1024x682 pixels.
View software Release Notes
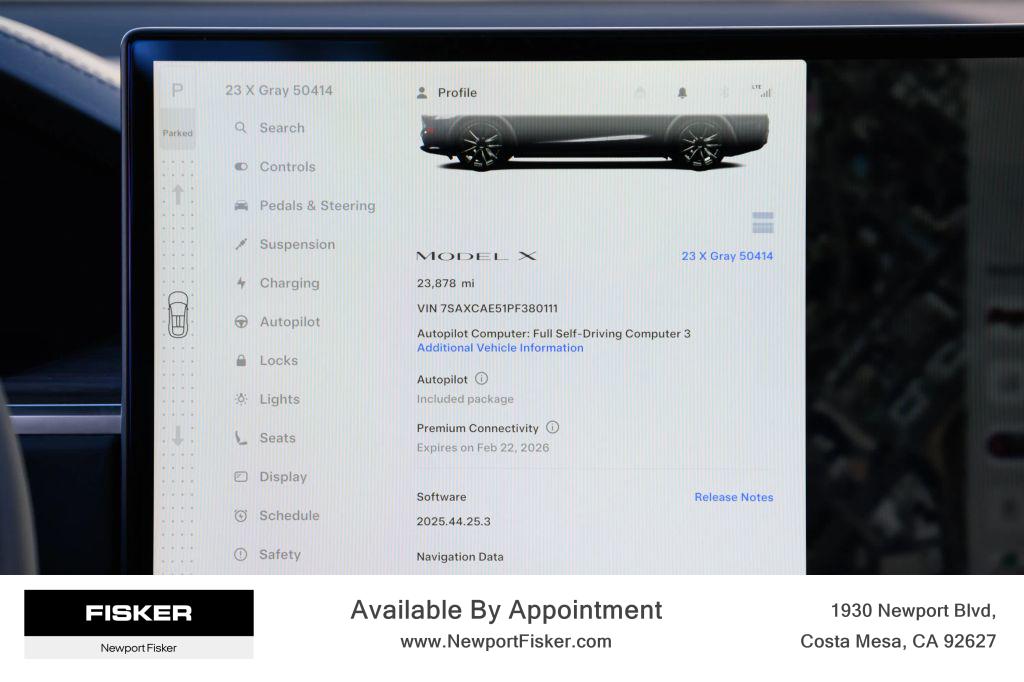click(733, 497)
